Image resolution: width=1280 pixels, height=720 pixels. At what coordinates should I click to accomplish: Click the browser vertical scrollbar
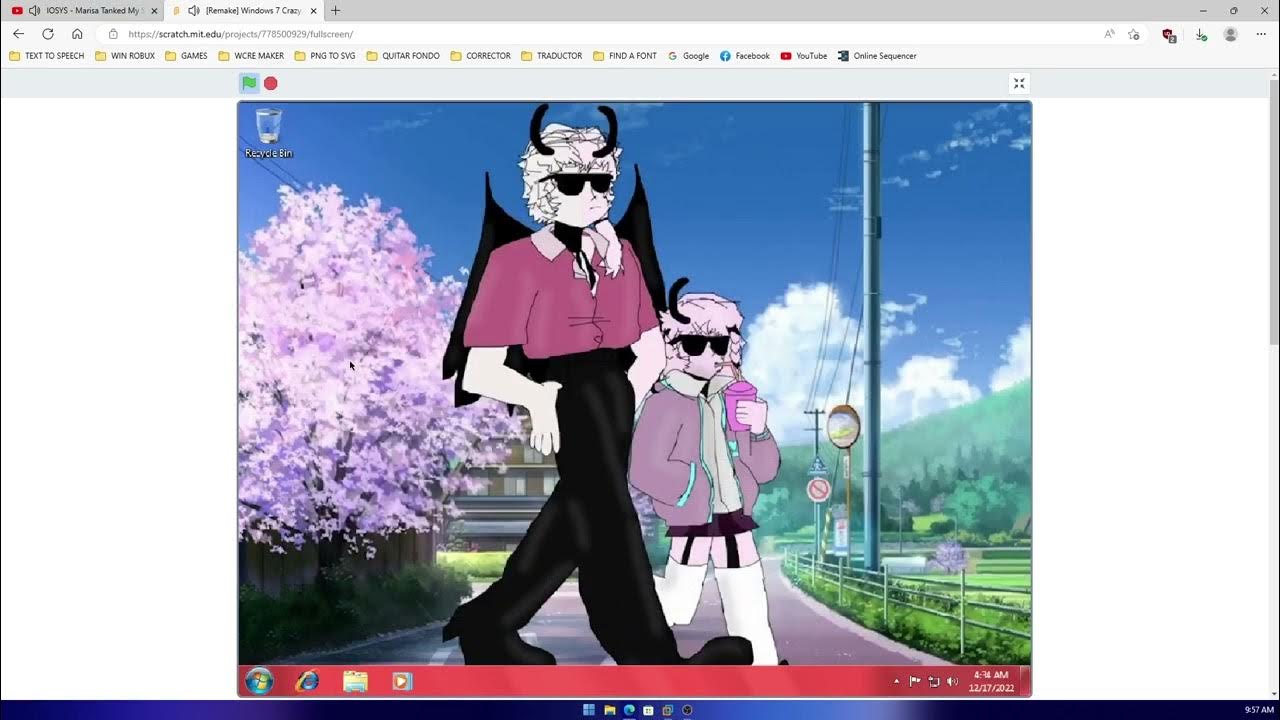point(1273,210)
